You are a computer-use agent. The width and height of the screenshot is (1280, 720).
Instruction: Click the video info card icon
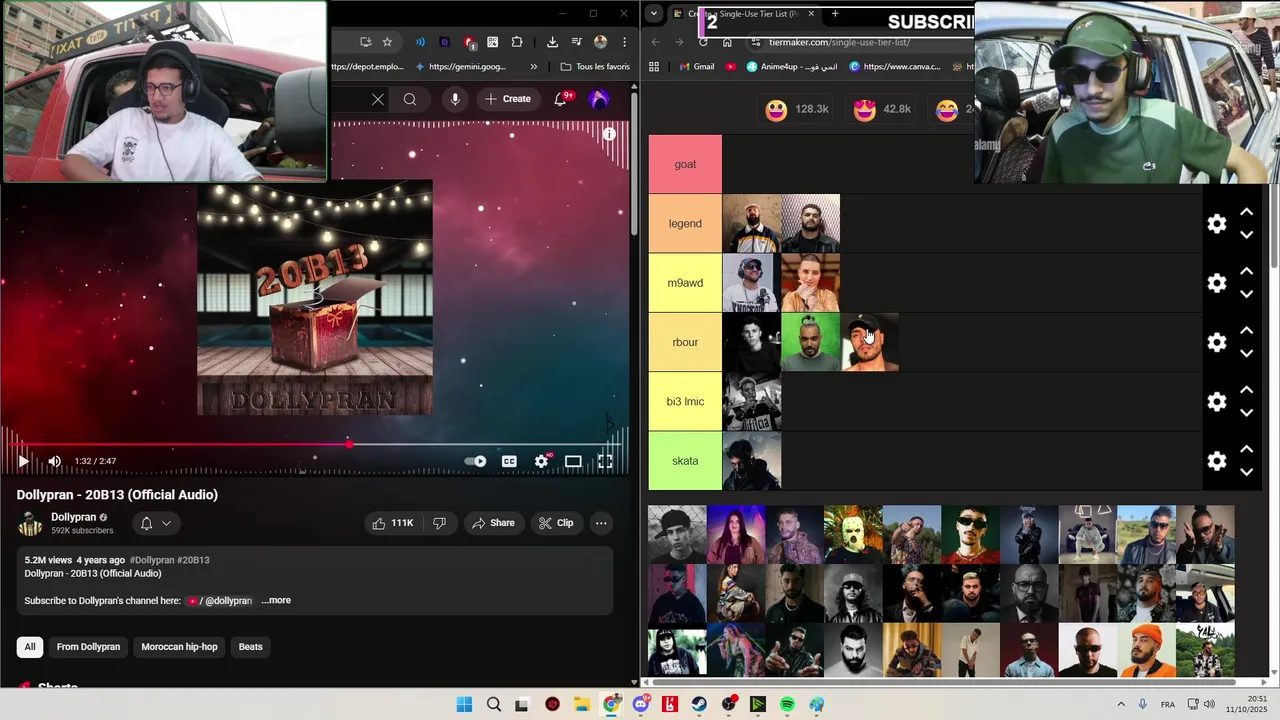pyautogui.click(x=609, y=134)
